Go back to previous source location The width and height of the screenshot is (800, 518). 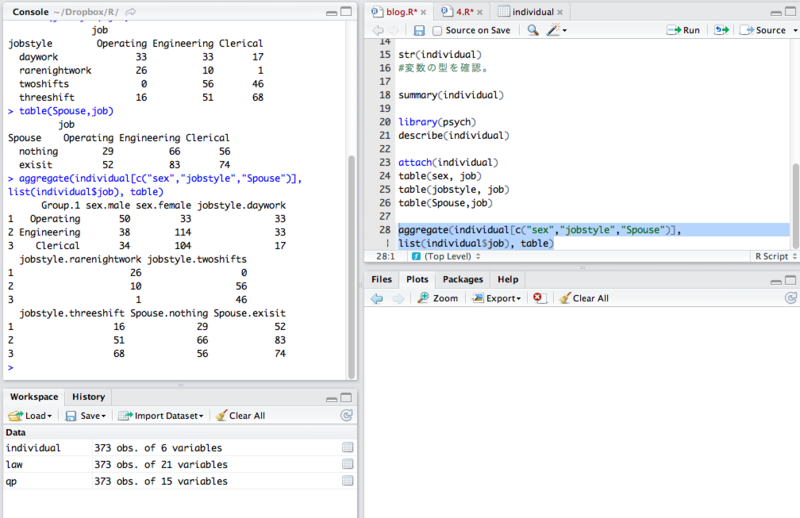pyautogui.click(x=378, y=31)
